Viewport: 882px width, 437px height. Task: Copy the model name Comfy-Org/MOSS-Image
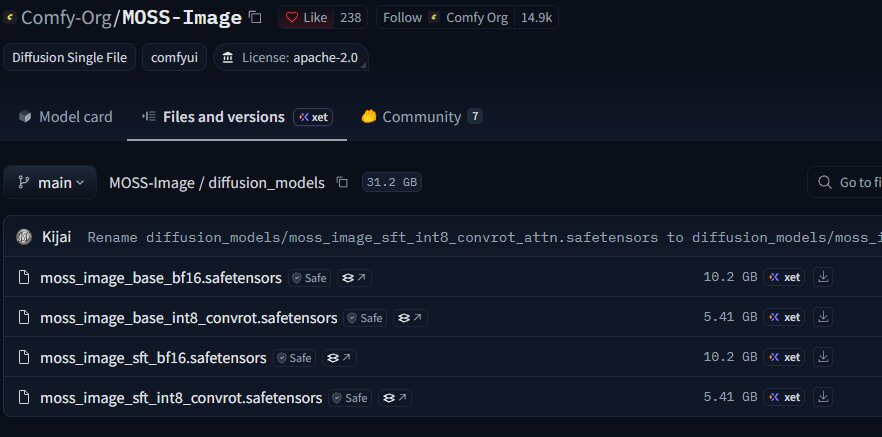[255, 17]
